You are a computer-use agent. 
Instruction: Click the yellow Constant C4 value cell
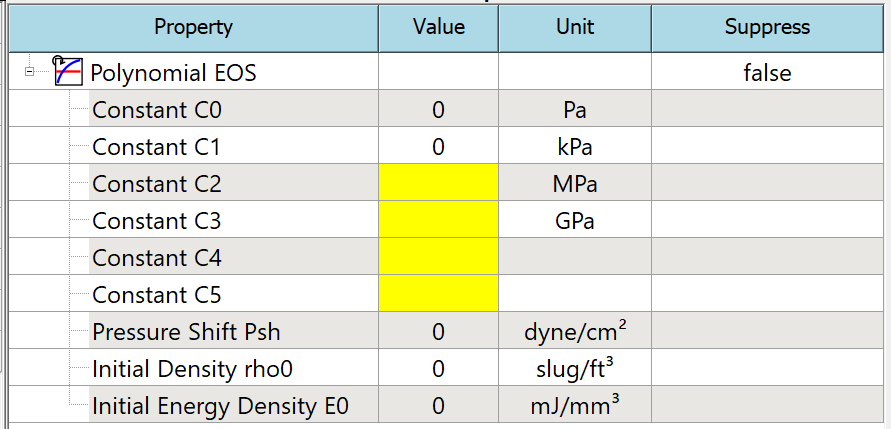pos(438,258)
